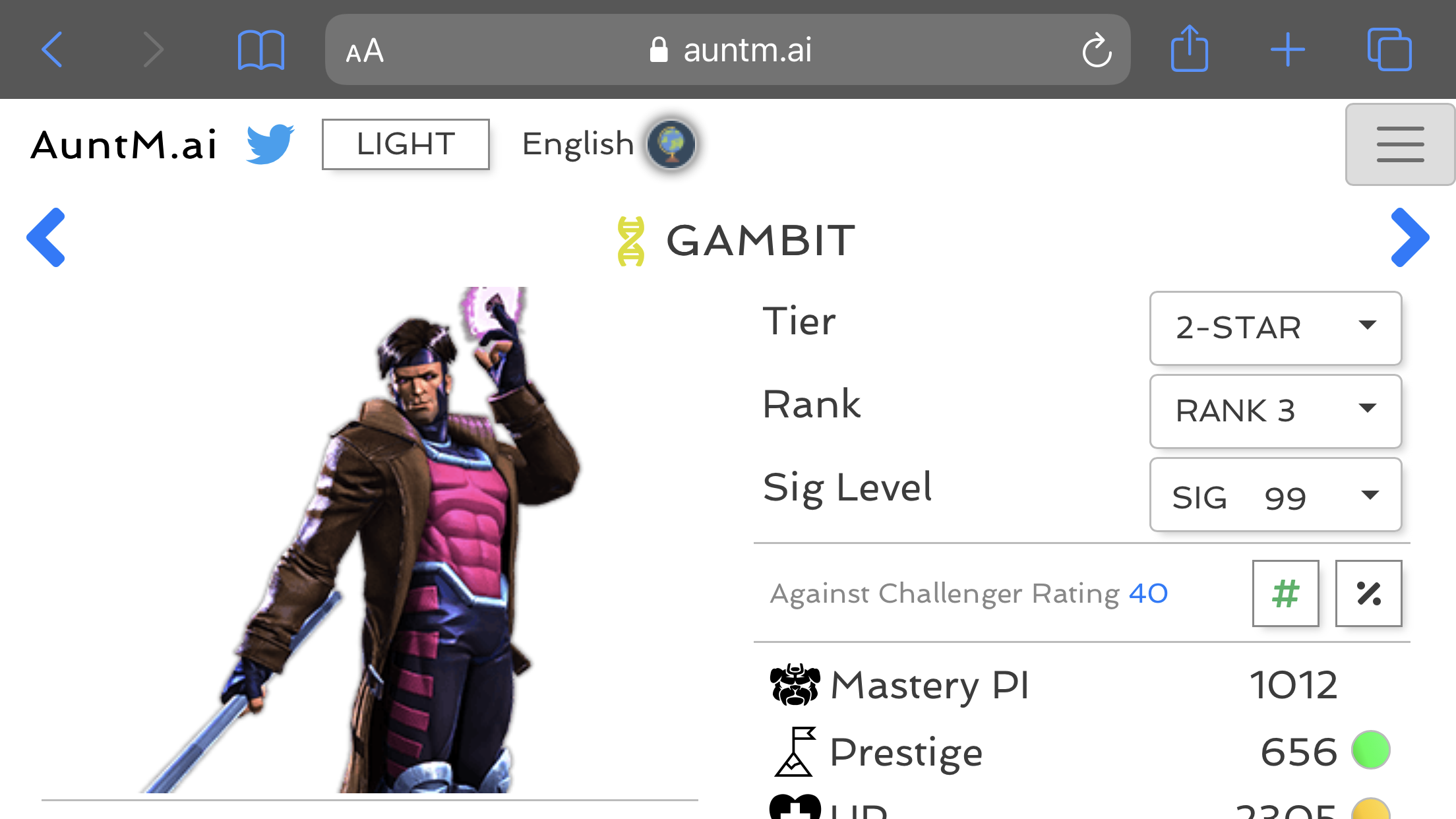Click the Twitter bird icon
This screenshot has height=819, width=1456.
tap(270, 144)
